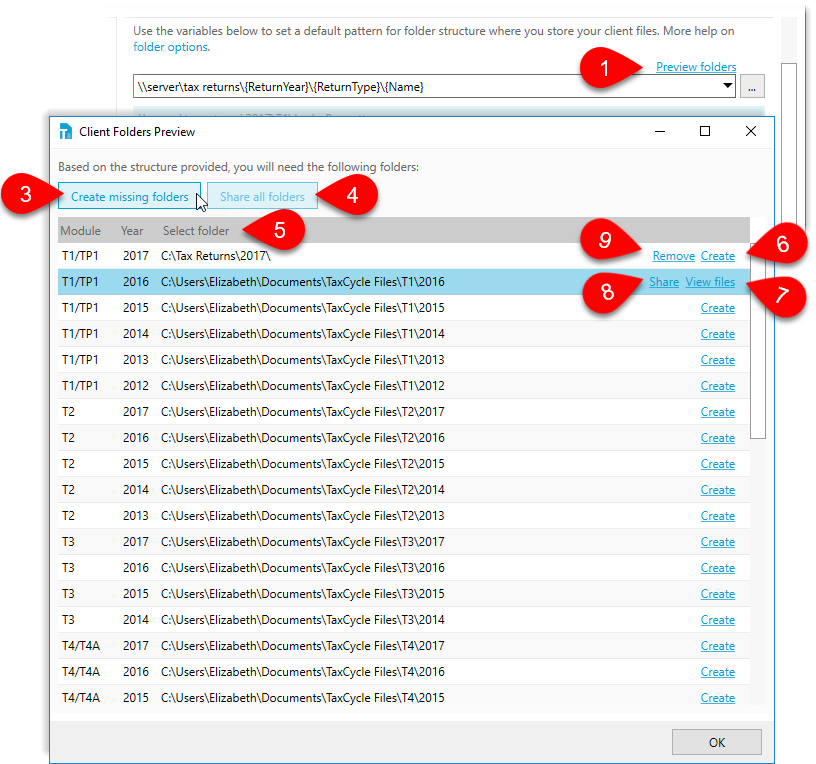Maximize the Client Folders Preview dialog

(705, 131)
